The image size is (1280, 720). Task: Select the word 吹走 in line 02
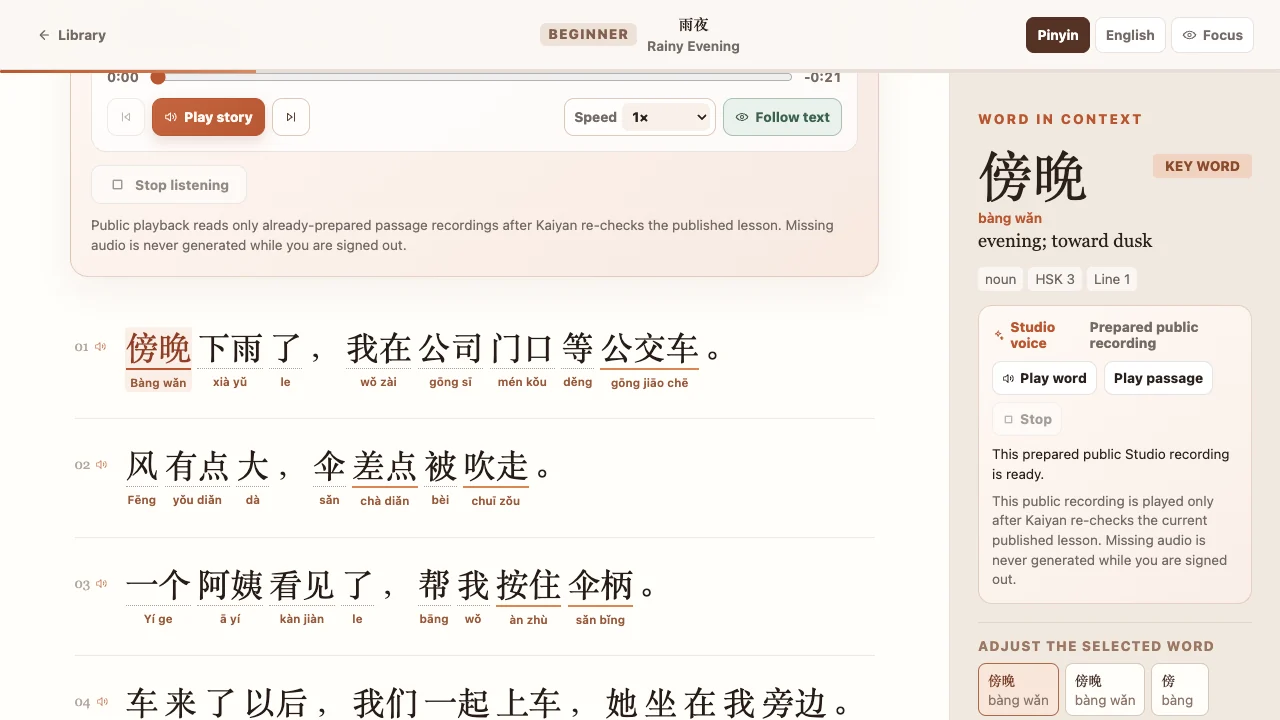pos(496,478)
